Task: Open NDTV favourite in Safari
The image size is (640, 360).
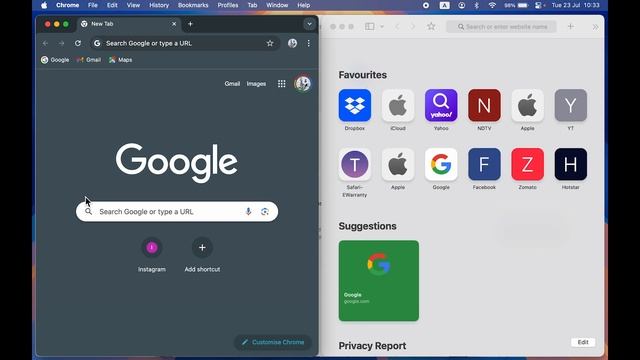Action: pos(484,105)
